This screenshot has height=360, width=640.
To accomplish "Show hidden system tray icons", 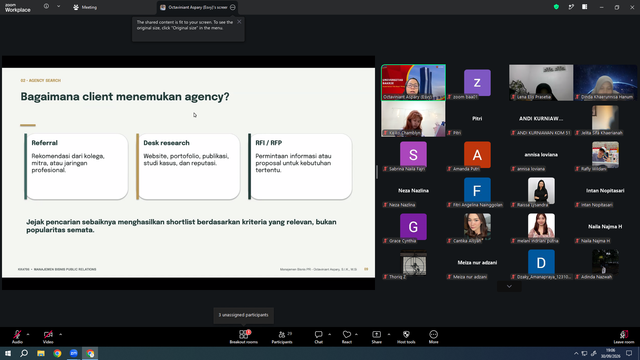I will 576,353.
